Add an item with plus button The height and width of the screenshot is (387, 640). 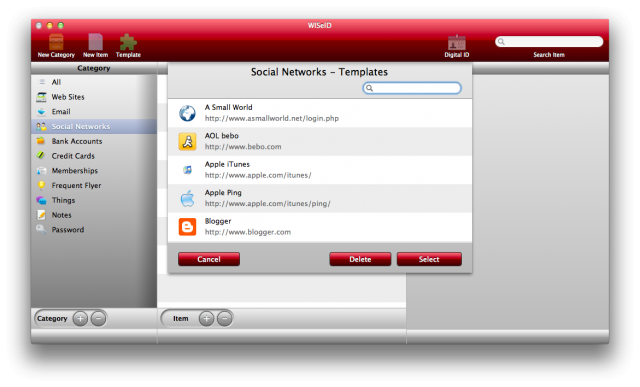click(207, 318)
